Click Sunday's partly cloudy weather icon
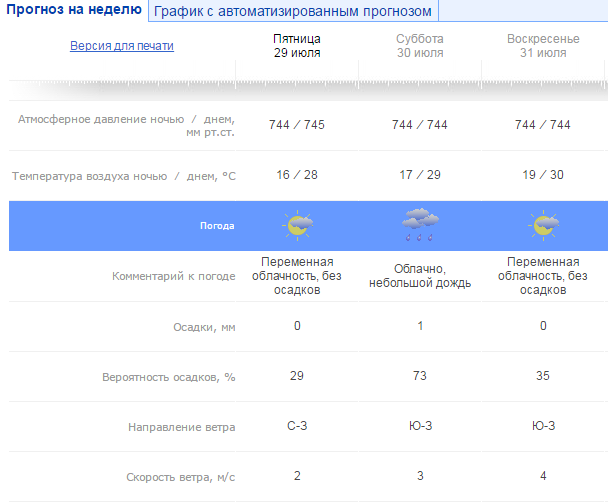Screen dimensions: 608x502 543,226
